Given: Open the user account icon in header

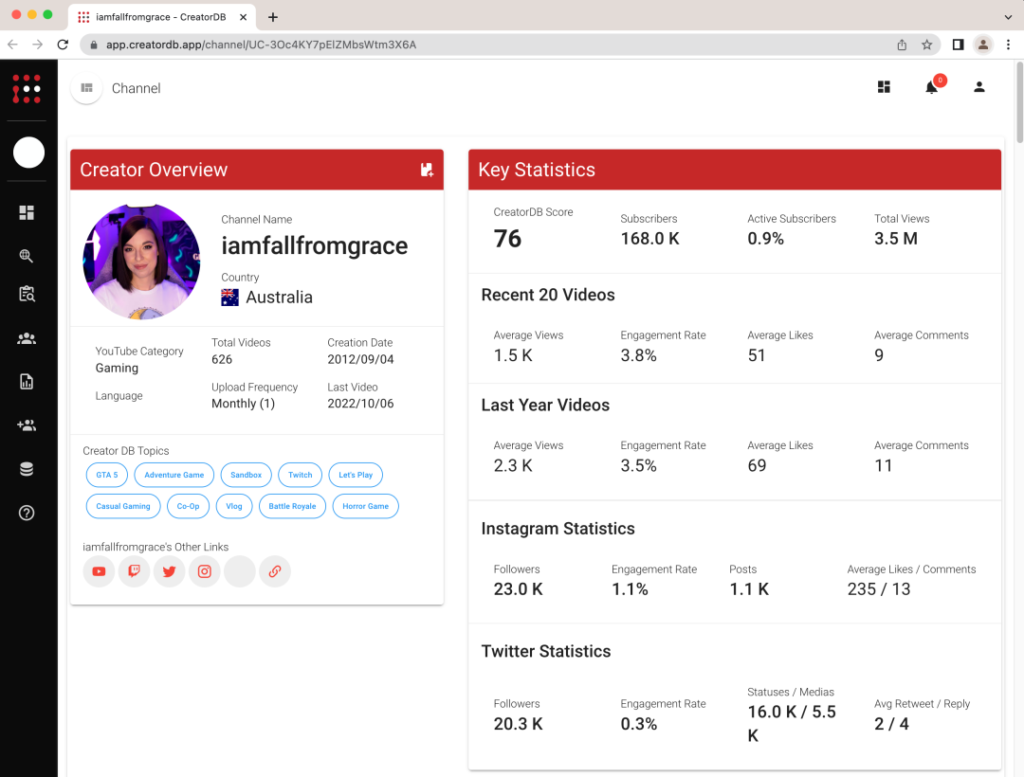Looking at the screenshot, I should 979,87.
